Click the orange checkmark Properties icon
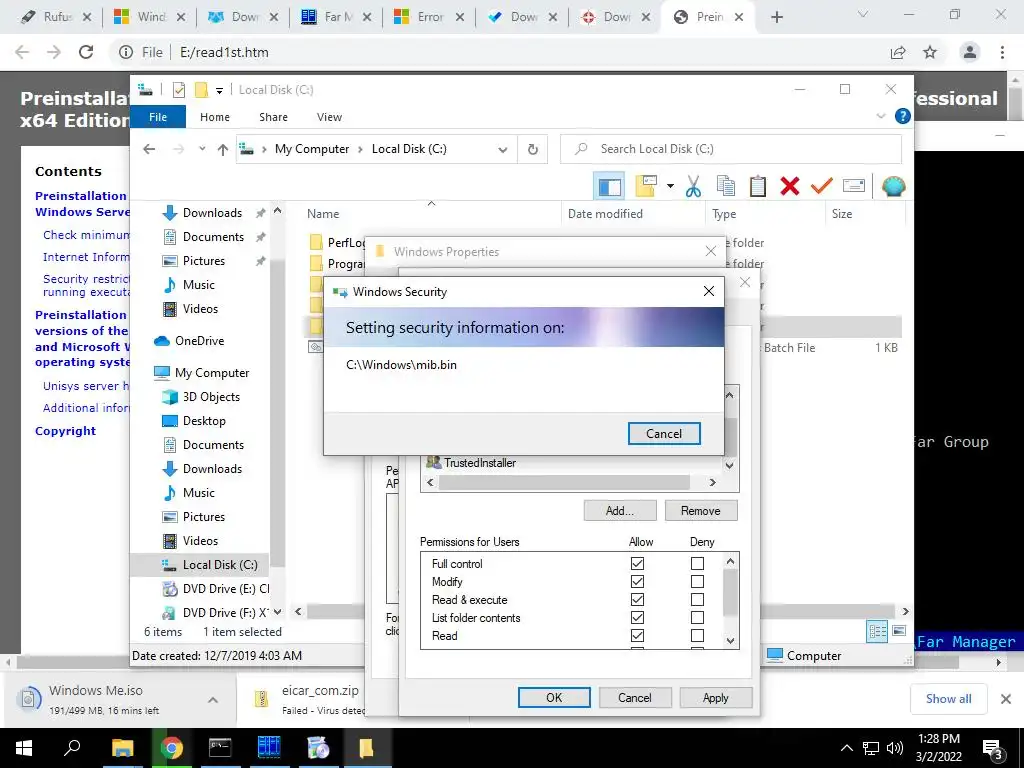Image resolution: width=1024 pixels, height=768 pixels. (822, 187)
